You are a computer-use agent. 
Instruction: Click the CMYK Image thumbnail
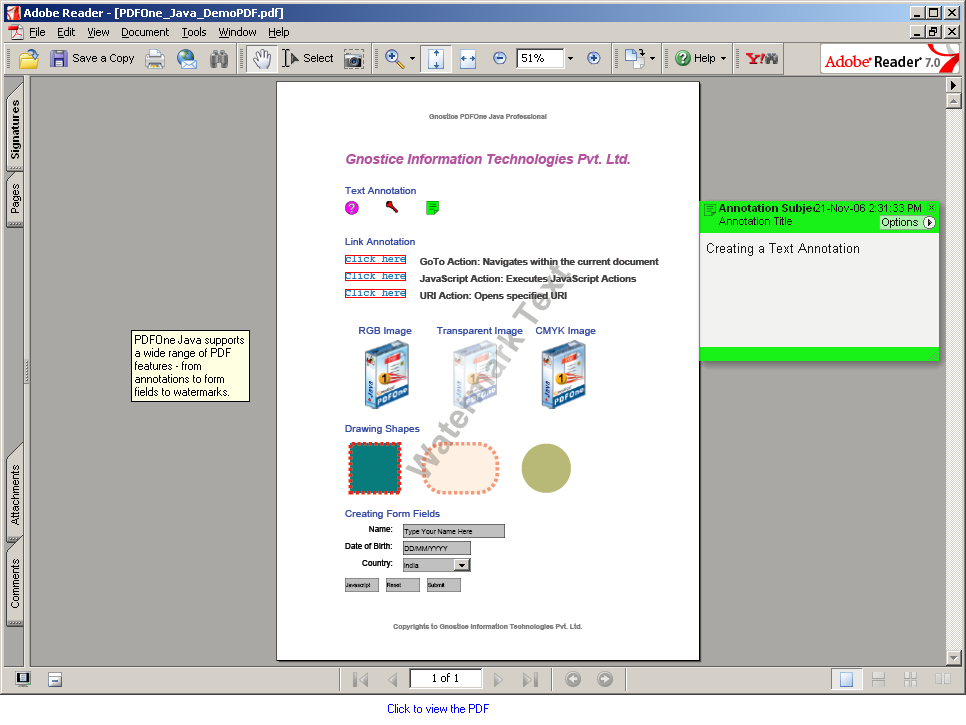[563, 375]
